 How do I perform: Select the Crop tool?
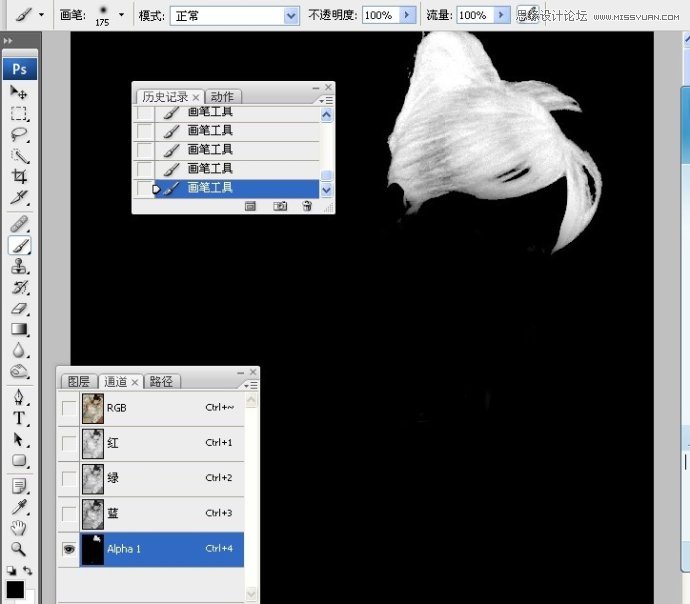pyautogui.click(x=19, y=176)
